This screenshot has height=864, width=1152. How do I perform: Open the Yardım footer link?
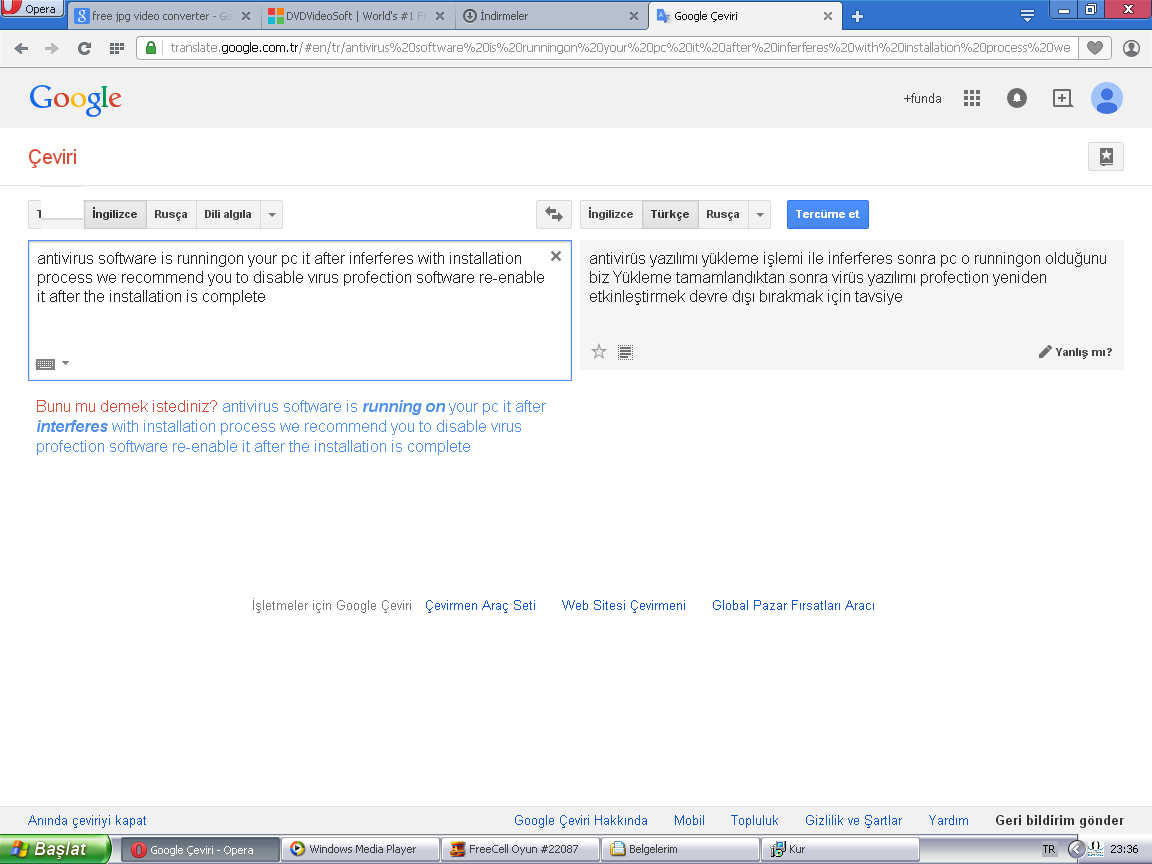948,820
